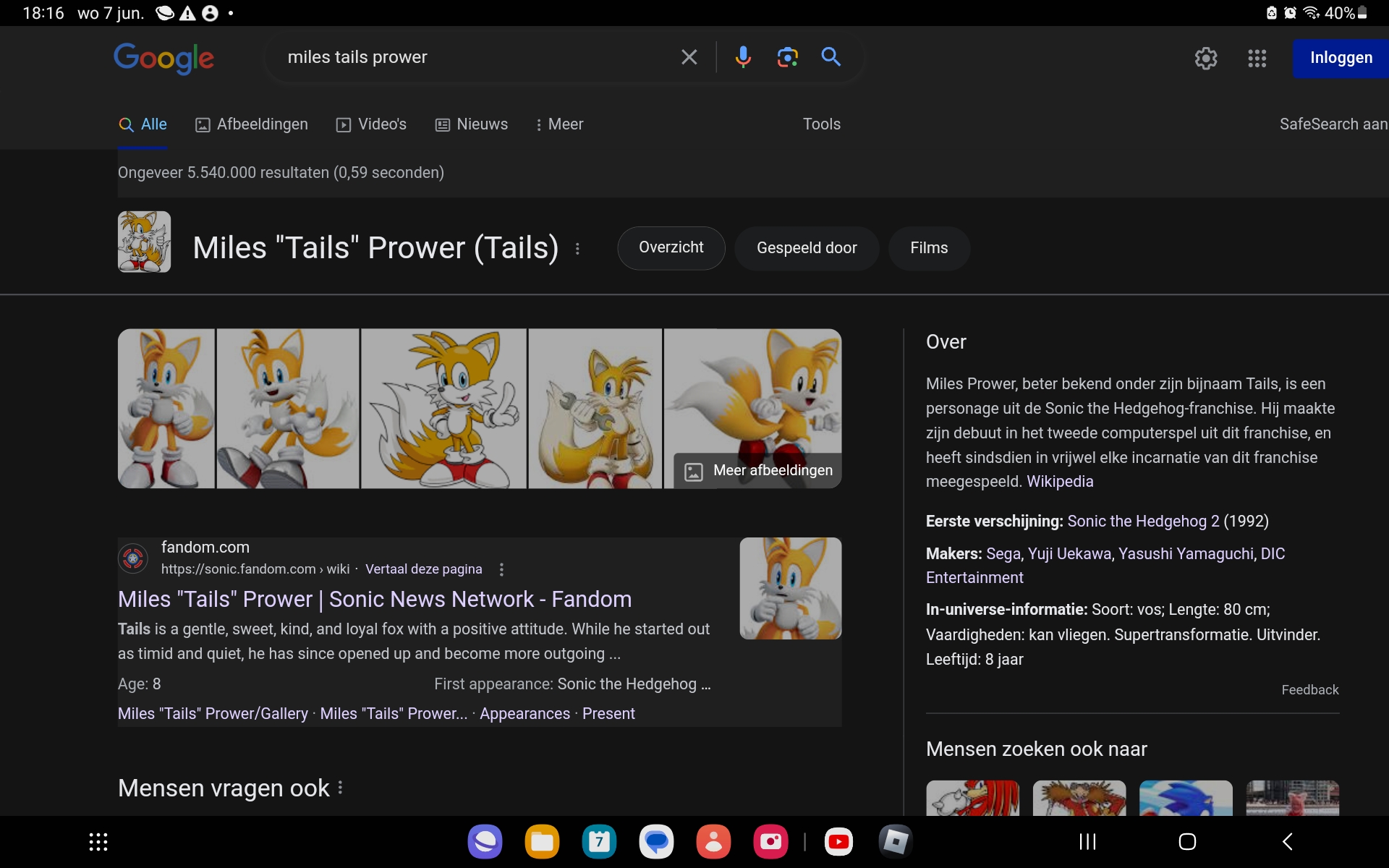Click the blue magnifier search button
This screenshot has height=868, width=1389.
coord(831,57)
